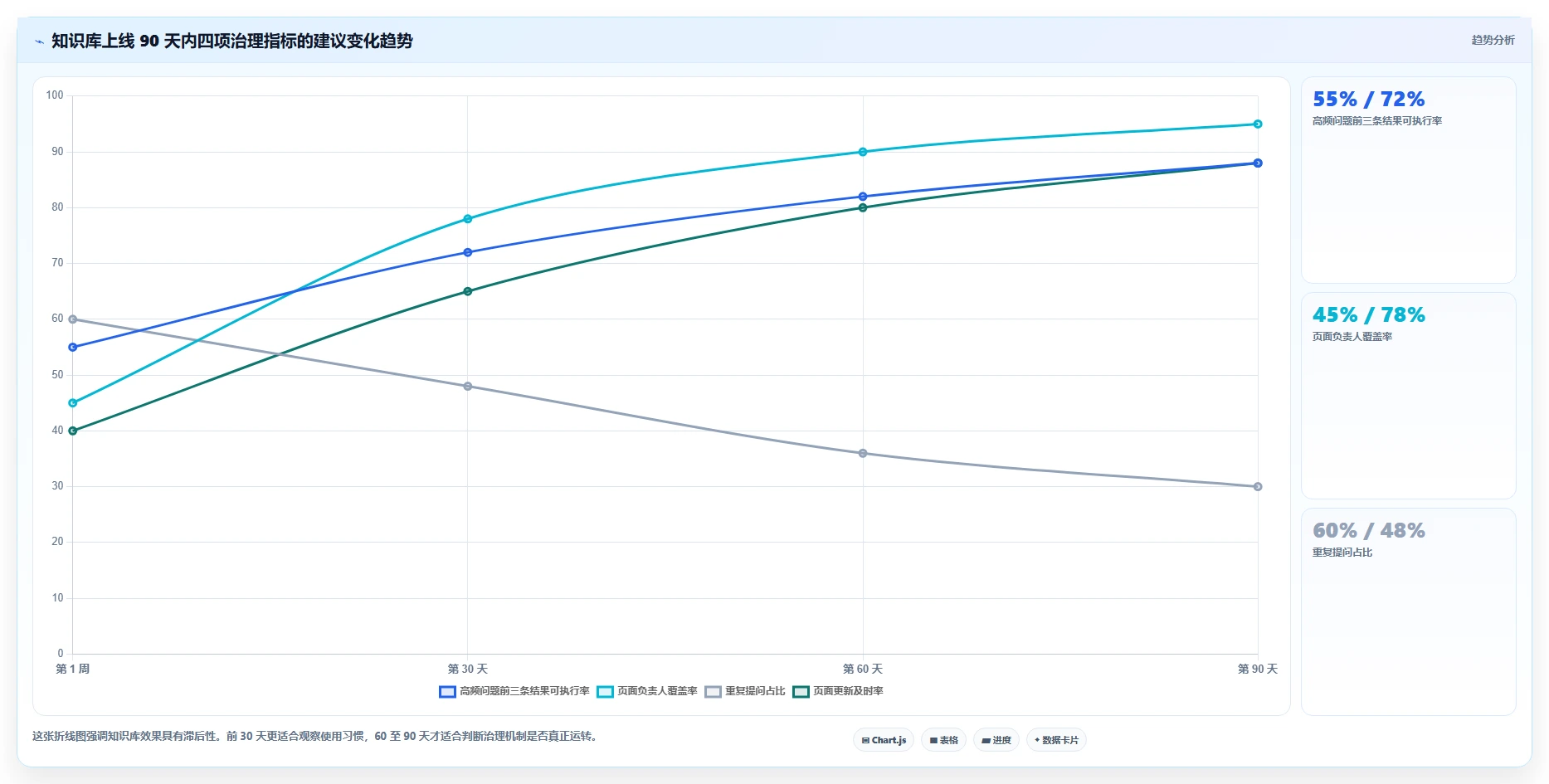1549x784 pixels.
Task: Click the 趋势分析 label in header
Action: pos(1493,40)
